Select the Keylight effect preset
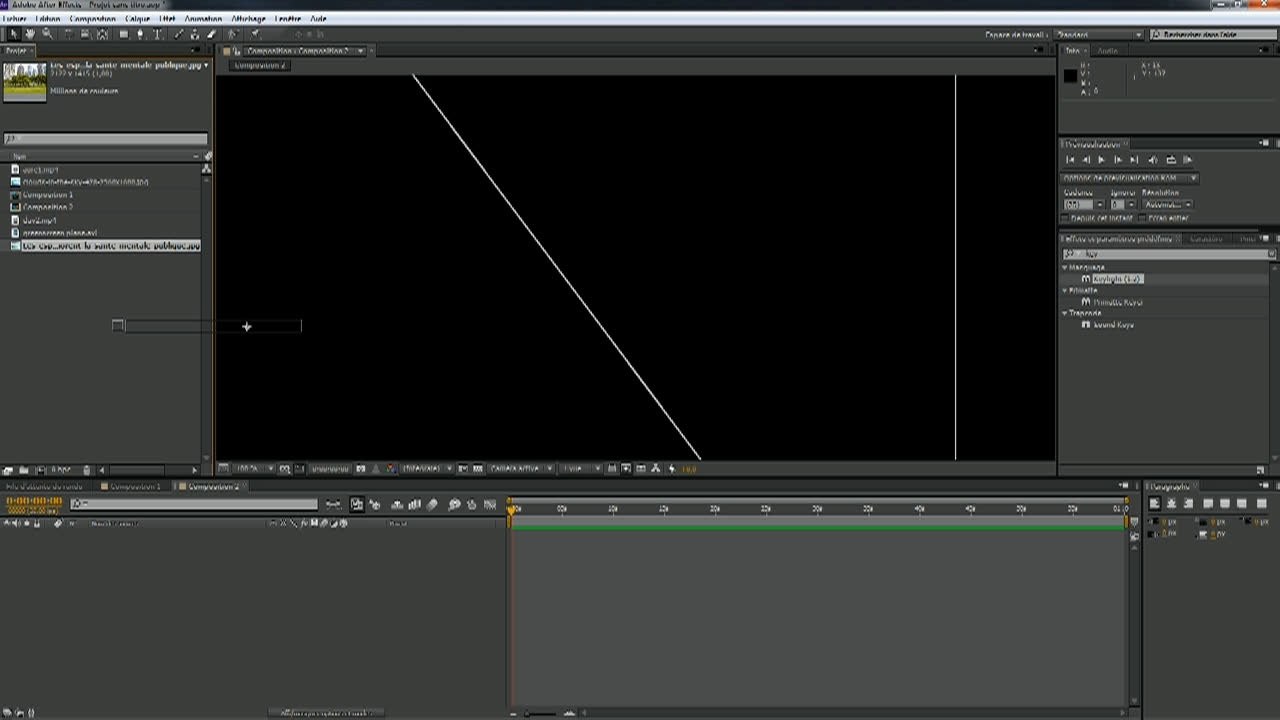The height and width of the screenshot is (720, 1280). tap(1117, 279)
